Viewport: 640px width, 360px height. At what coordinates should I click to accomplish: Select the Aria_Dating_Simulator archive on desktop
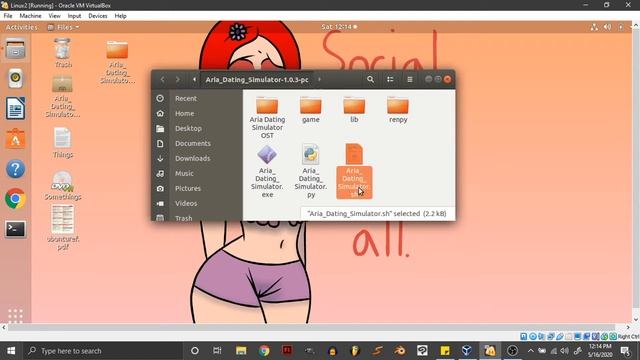point(62,96)
